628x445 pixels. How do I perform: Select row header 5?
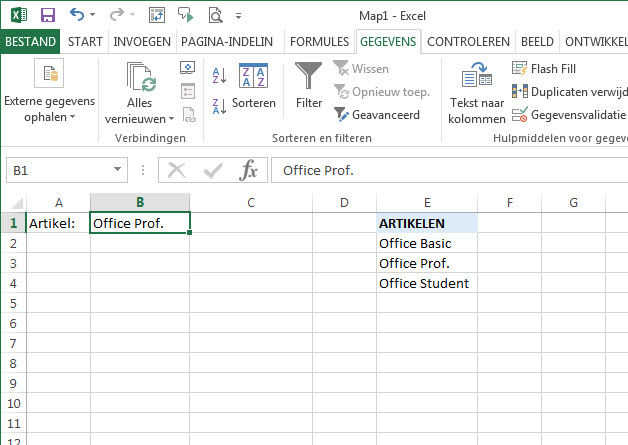(x=13, y=303)
